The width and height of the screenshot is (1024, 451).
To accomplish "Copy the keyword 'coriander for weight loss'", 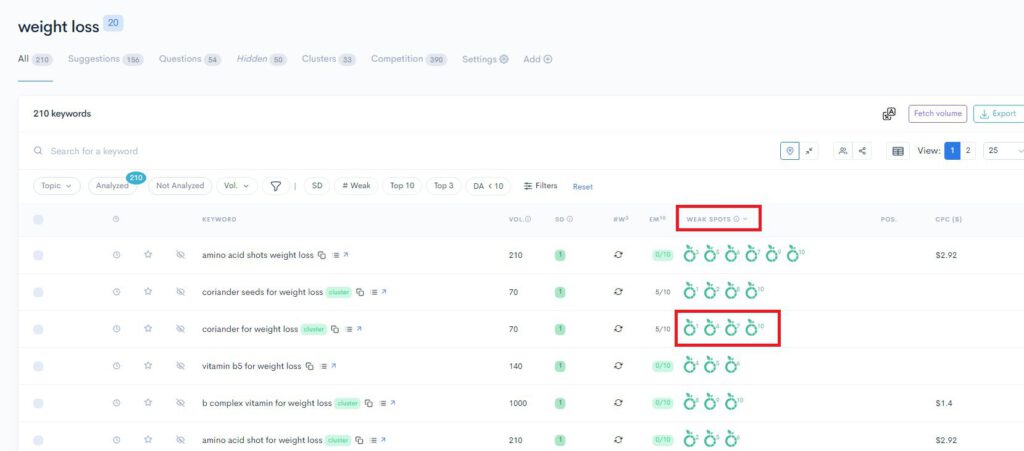I will point(334,330).
